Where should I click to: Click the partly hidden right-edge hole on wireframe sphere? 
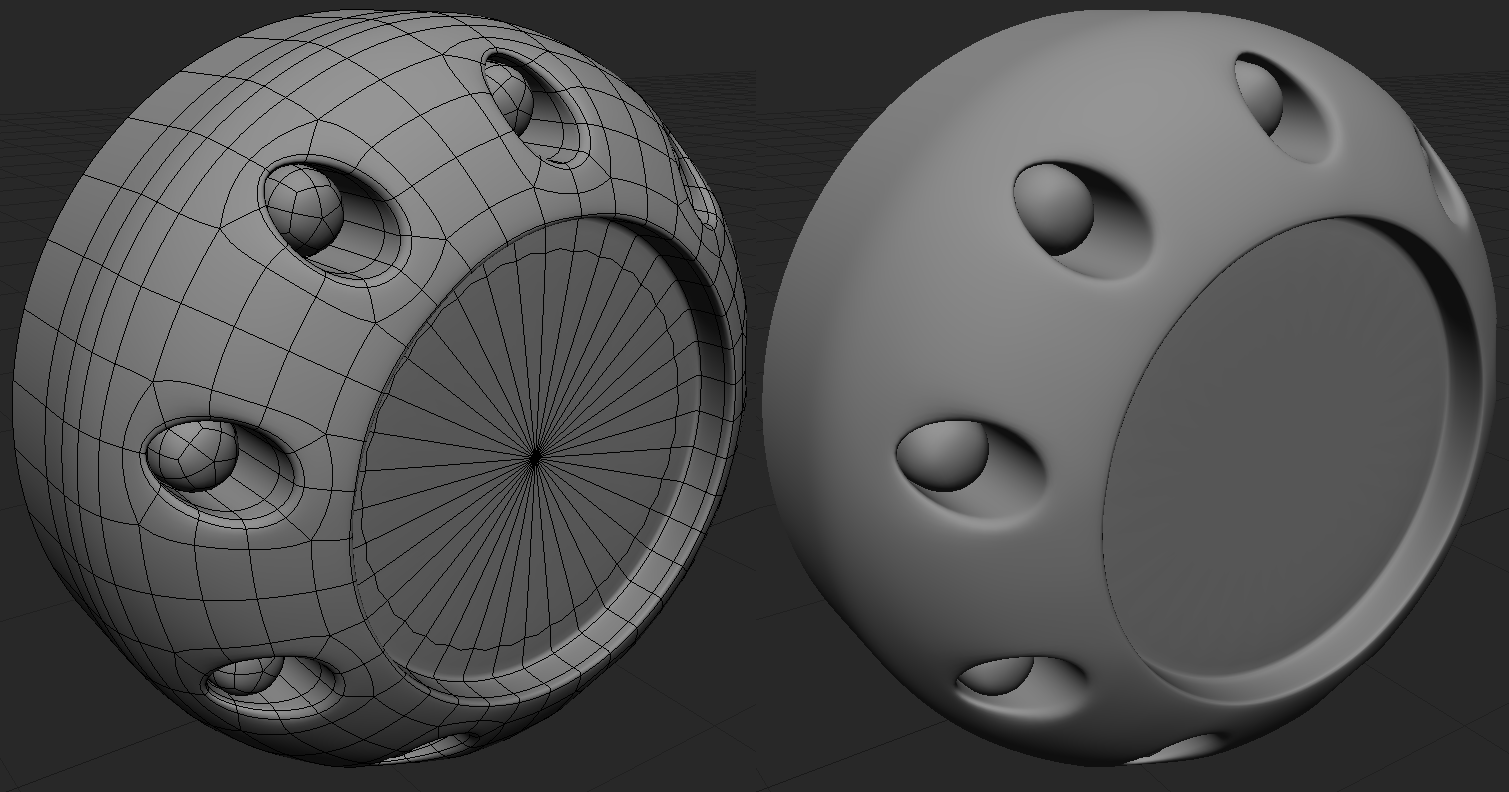tap(698, 195)
